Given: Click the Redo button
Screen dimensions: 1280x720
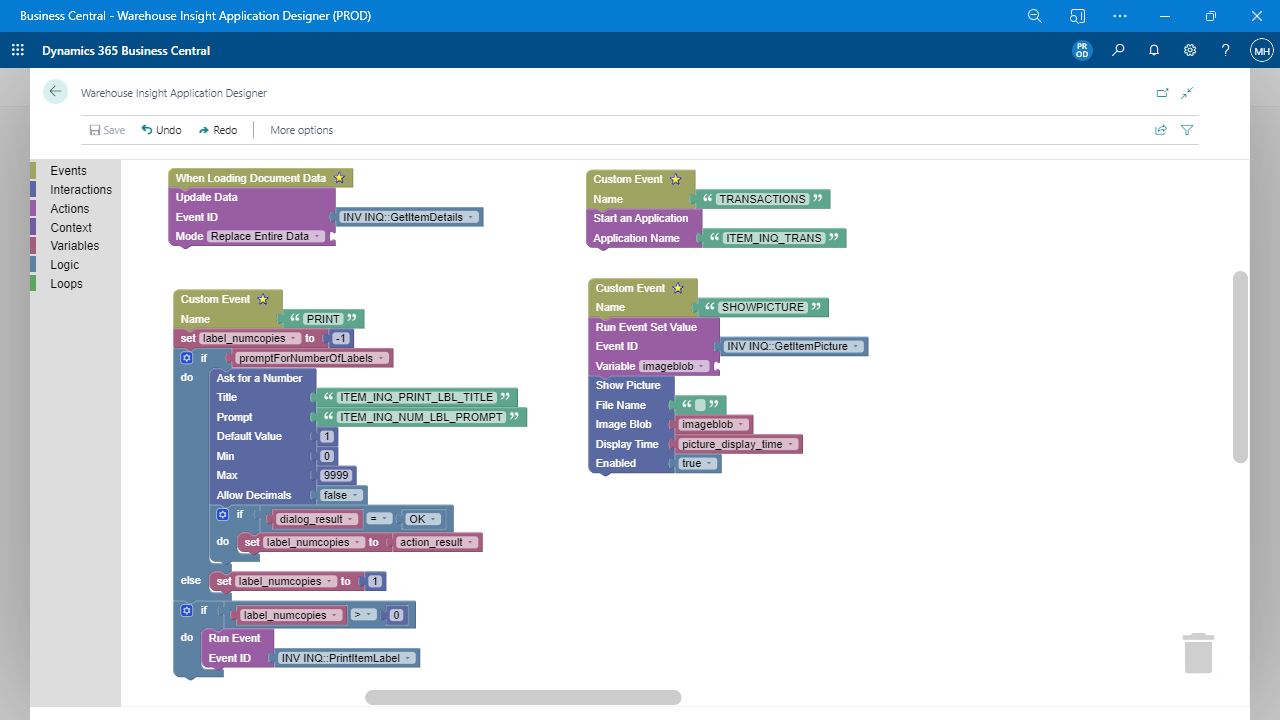Looking at the screenshot, I should click(x=218, y=130).
